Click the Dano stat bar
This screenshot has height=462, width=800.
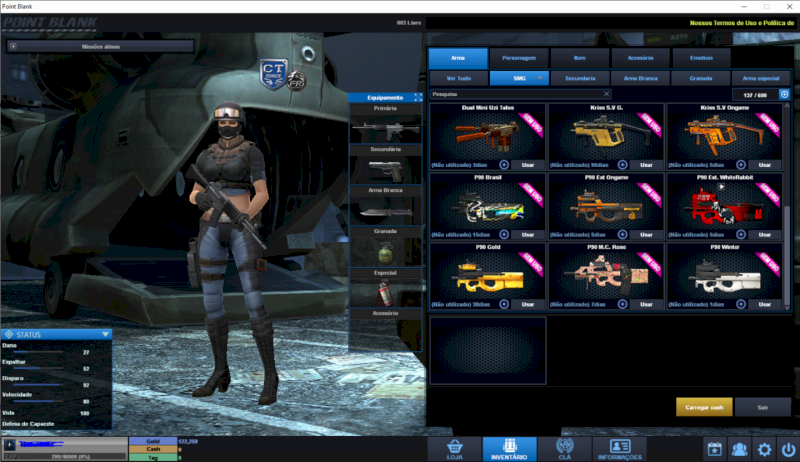[x=38, y=352]
